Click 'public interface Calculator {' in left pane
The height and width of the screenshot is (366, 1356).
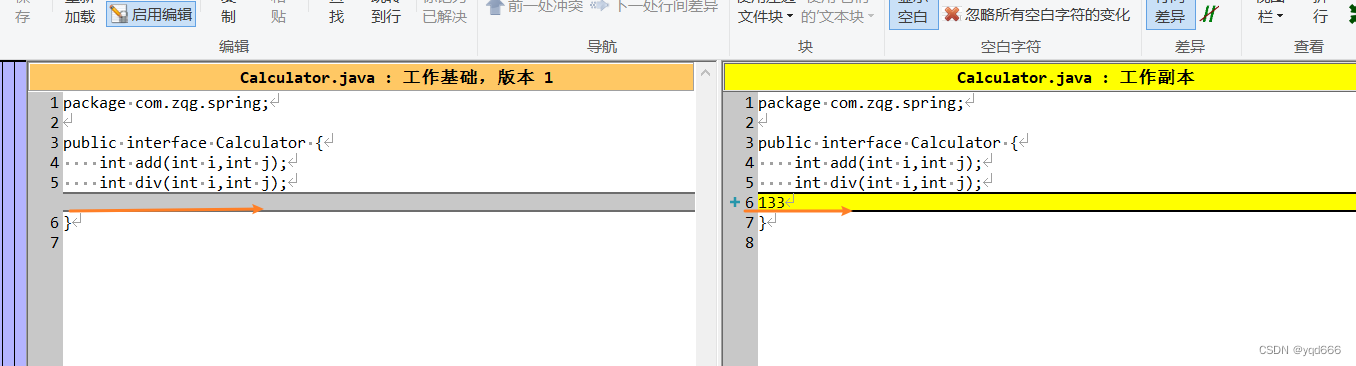pyautogui.click(x=193, y=142)
